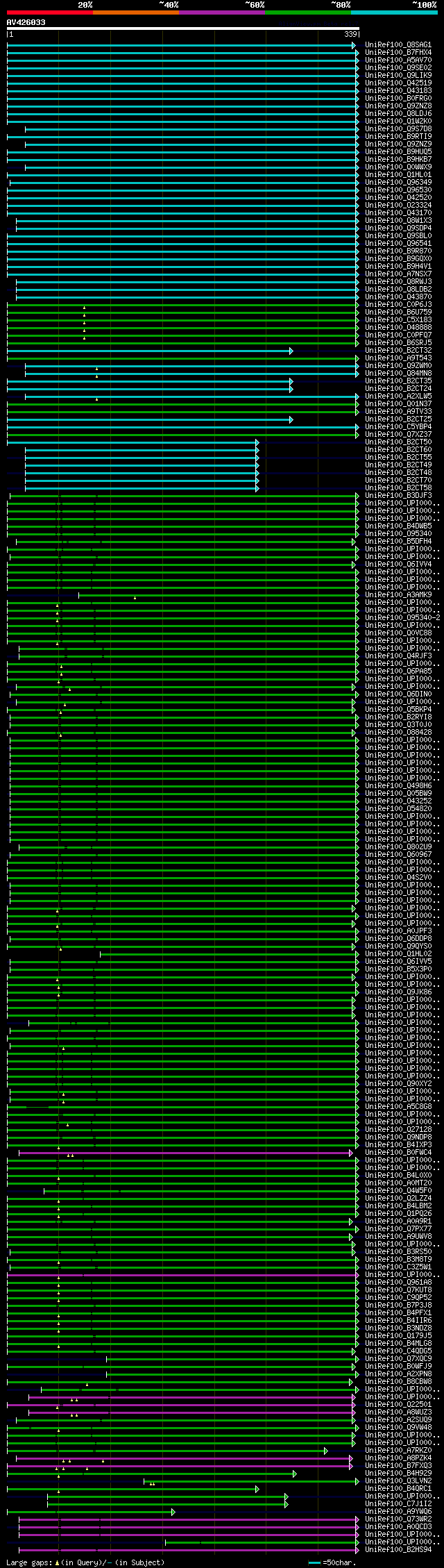444x1568 pixels.
Task: Click the red ~20% identity legend bar
Action: (50, 12)
